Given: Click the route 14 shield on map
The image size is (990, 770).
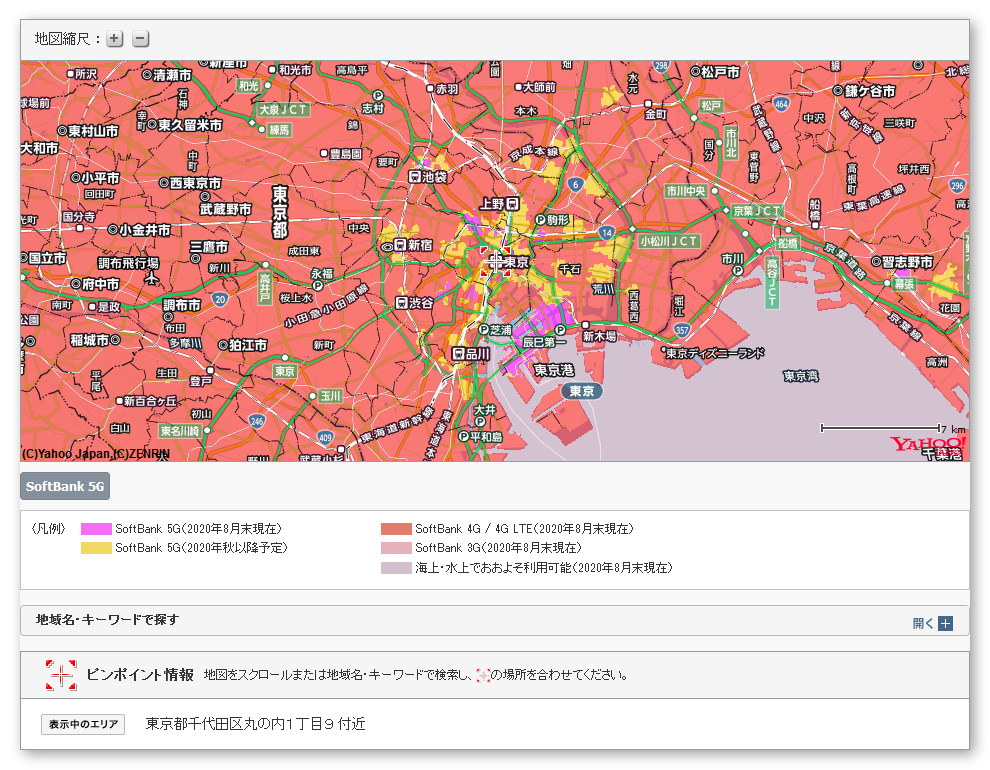Looking at the screenshot, I should click(x=606, y=232).
